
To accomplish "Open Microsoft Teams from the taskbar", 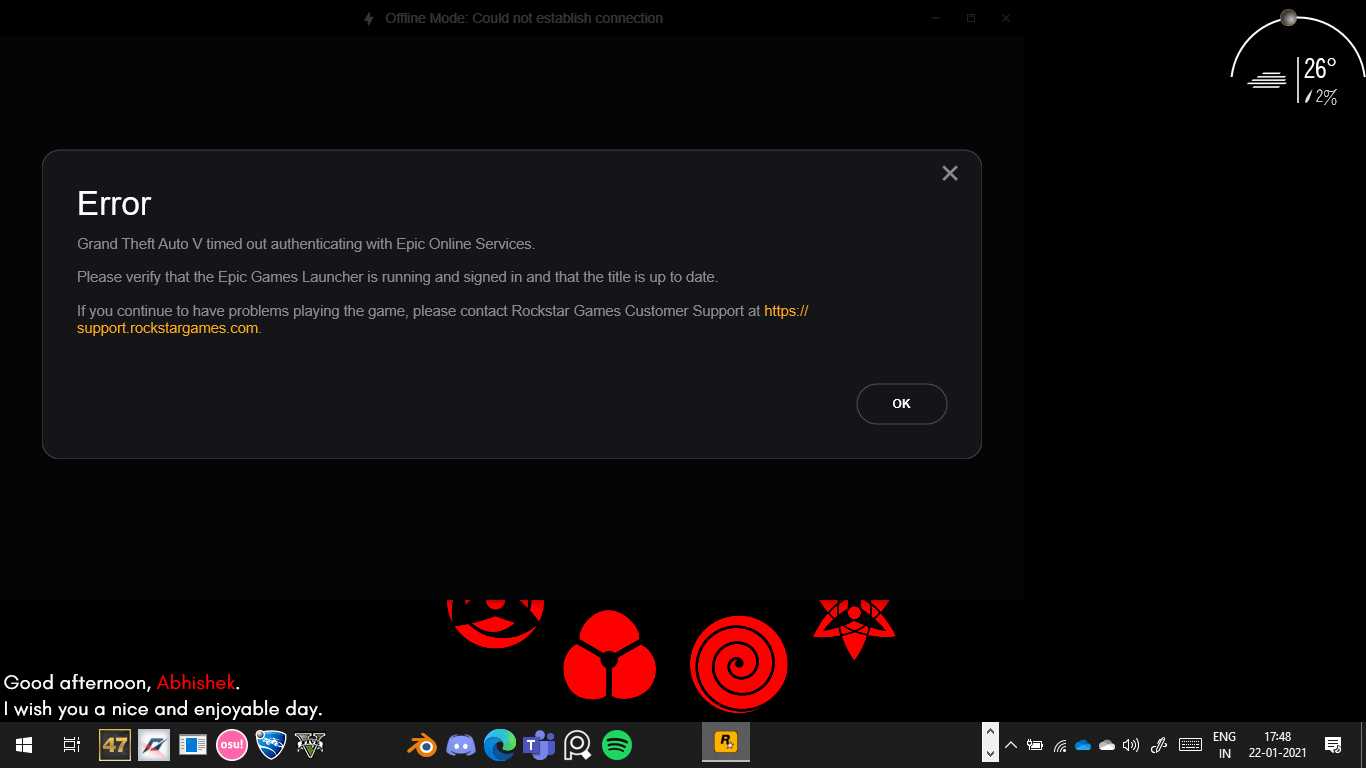I will pyautogui.click(x=538, y=744).
